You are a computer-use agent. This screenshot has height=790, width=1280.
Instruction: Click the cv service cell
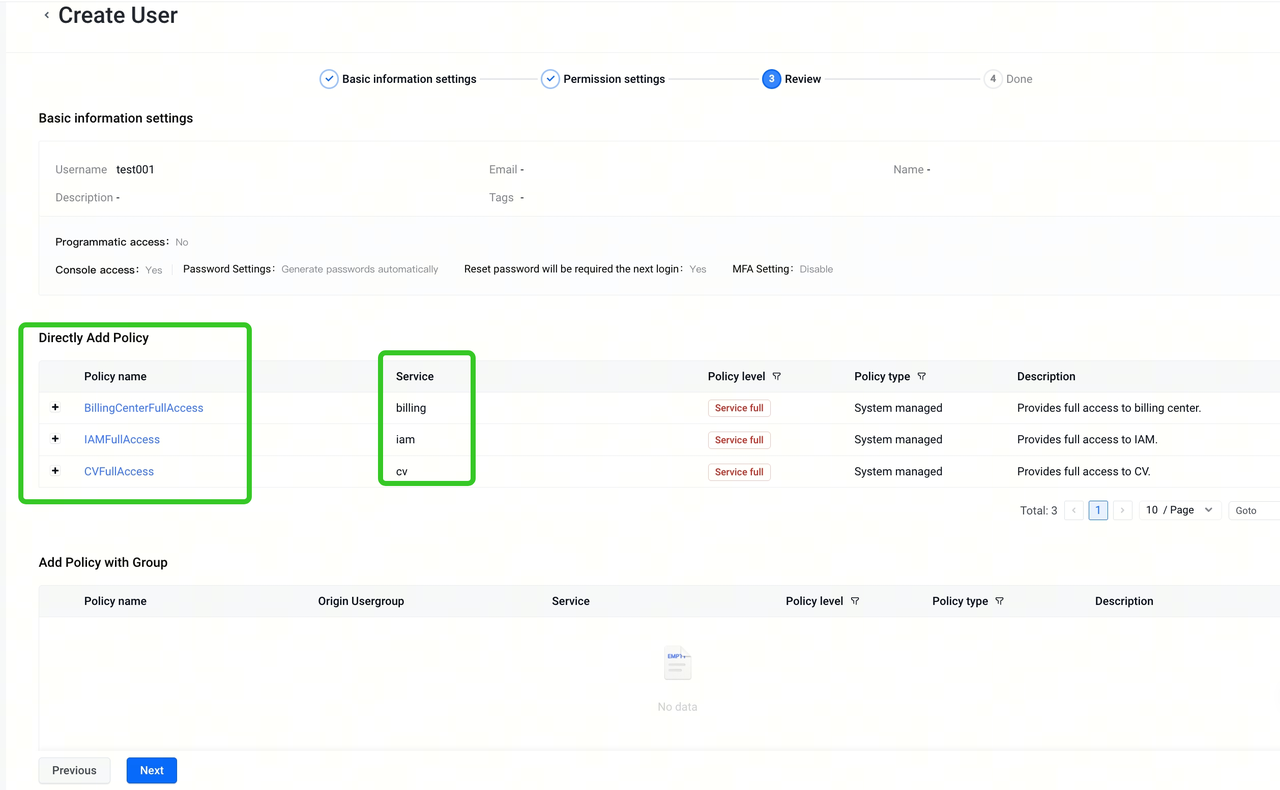pos(402,471)
